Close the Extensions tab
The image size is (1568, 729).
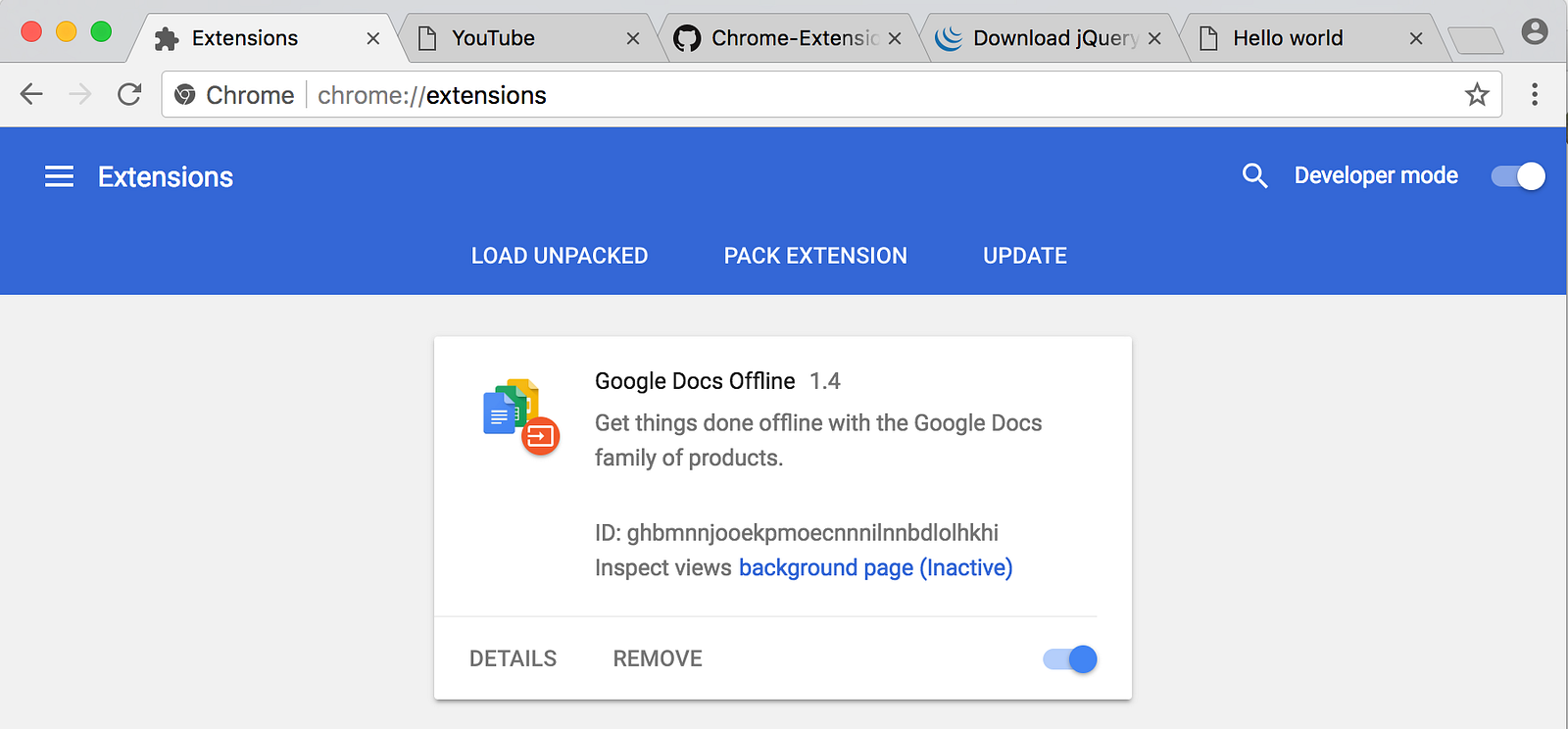(x=373, y=38)
